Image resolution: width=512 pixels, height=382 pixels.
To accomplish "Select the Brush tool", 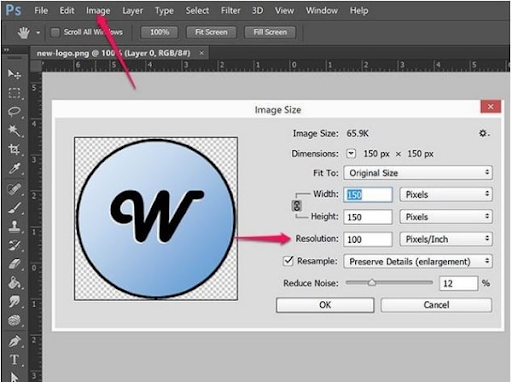I will tap(14, 208).
